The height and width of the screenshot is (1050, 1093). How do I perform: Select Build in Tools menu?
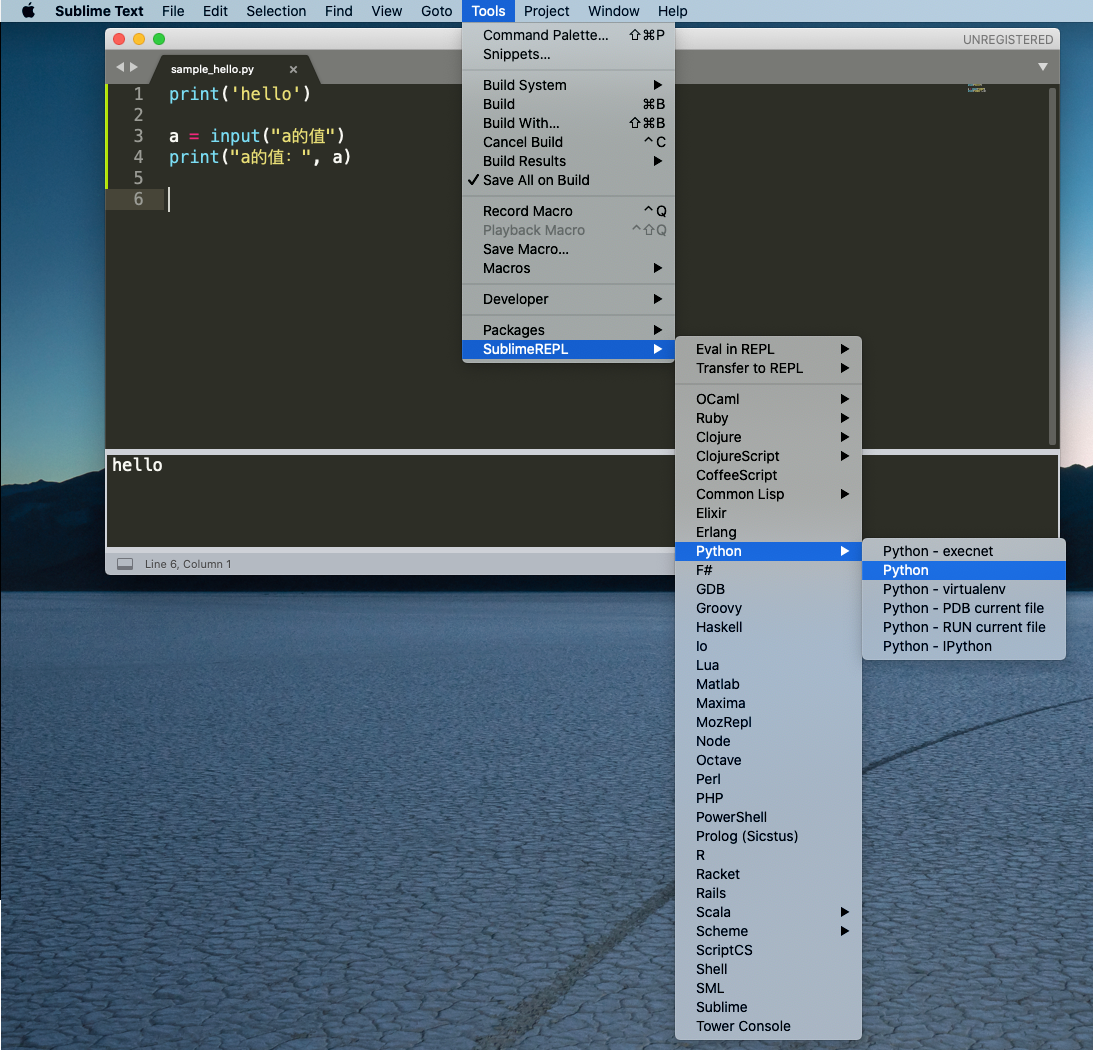(568, 104)
